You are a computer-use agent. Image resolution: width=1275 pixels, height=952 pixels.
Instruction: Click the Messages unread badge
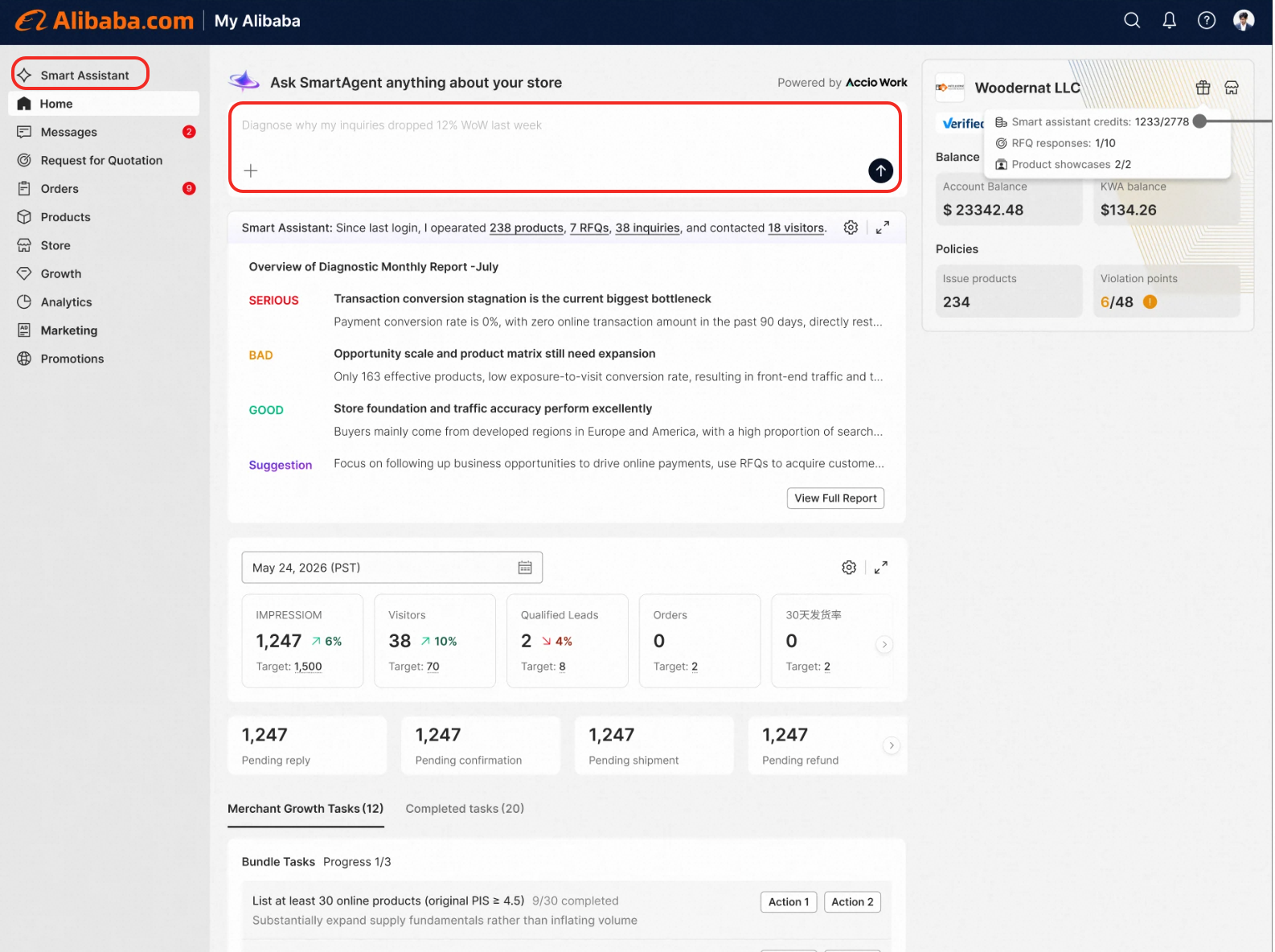click(x=189, y=132)
